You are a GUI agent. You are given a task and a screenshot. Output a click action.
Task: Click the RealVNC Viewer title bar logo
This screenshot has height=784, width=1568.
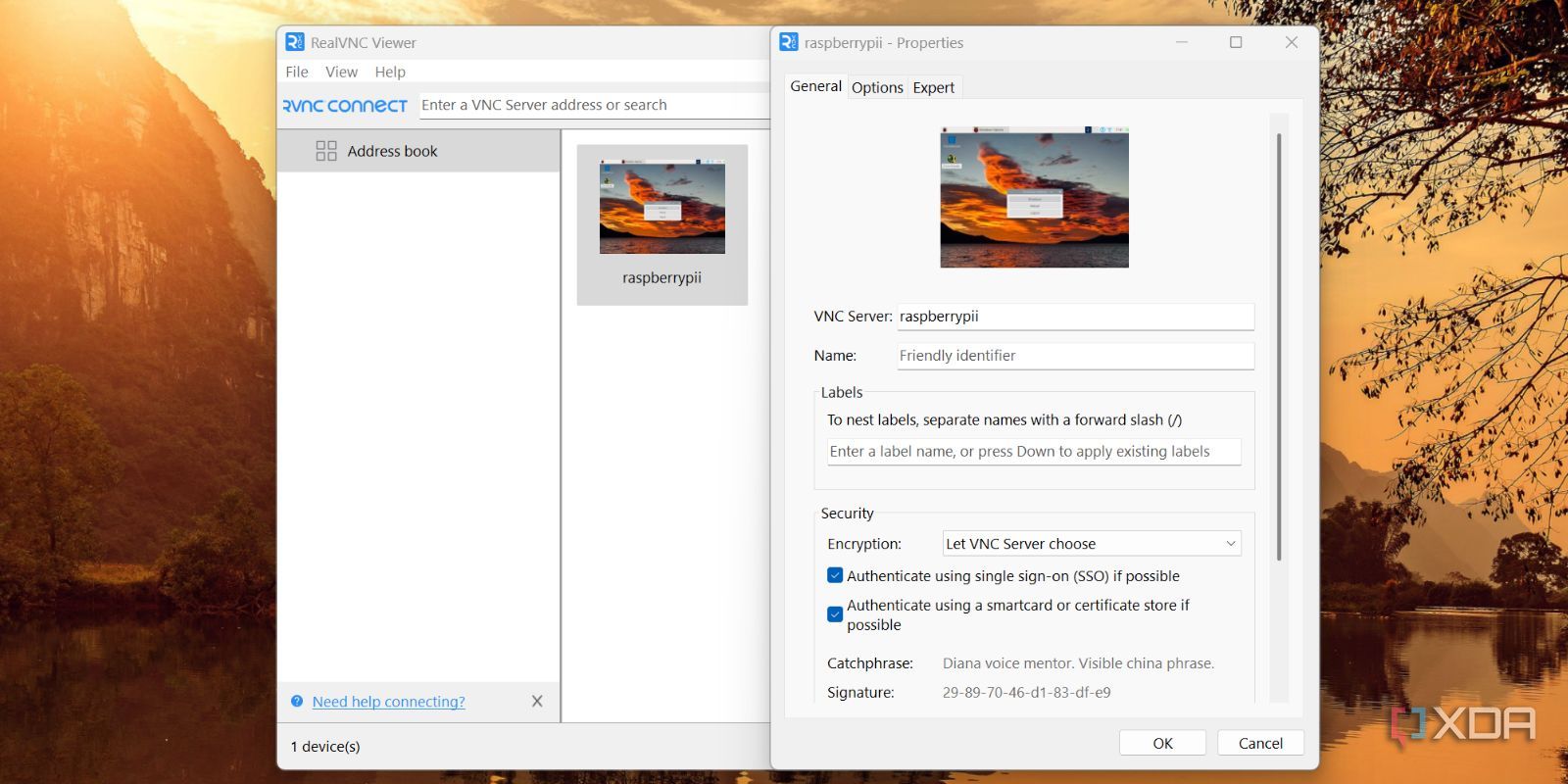point(294,42)
